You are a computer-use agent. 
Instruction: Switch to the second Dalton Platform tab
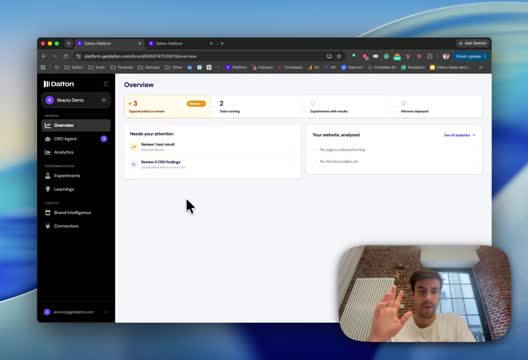click(x=180, y=43)
